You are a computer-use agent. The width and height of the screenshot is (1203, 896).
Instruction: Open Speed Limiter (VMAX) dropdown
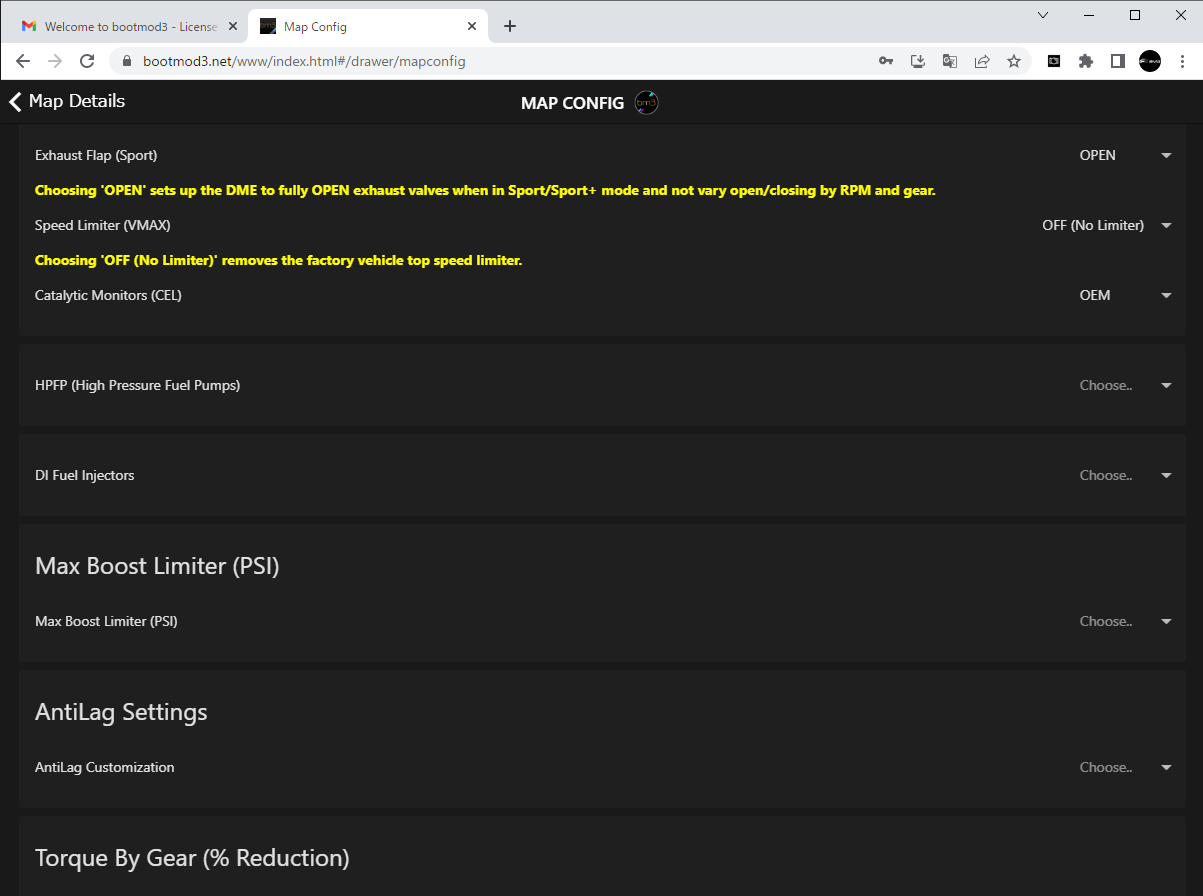(1107, 225)
